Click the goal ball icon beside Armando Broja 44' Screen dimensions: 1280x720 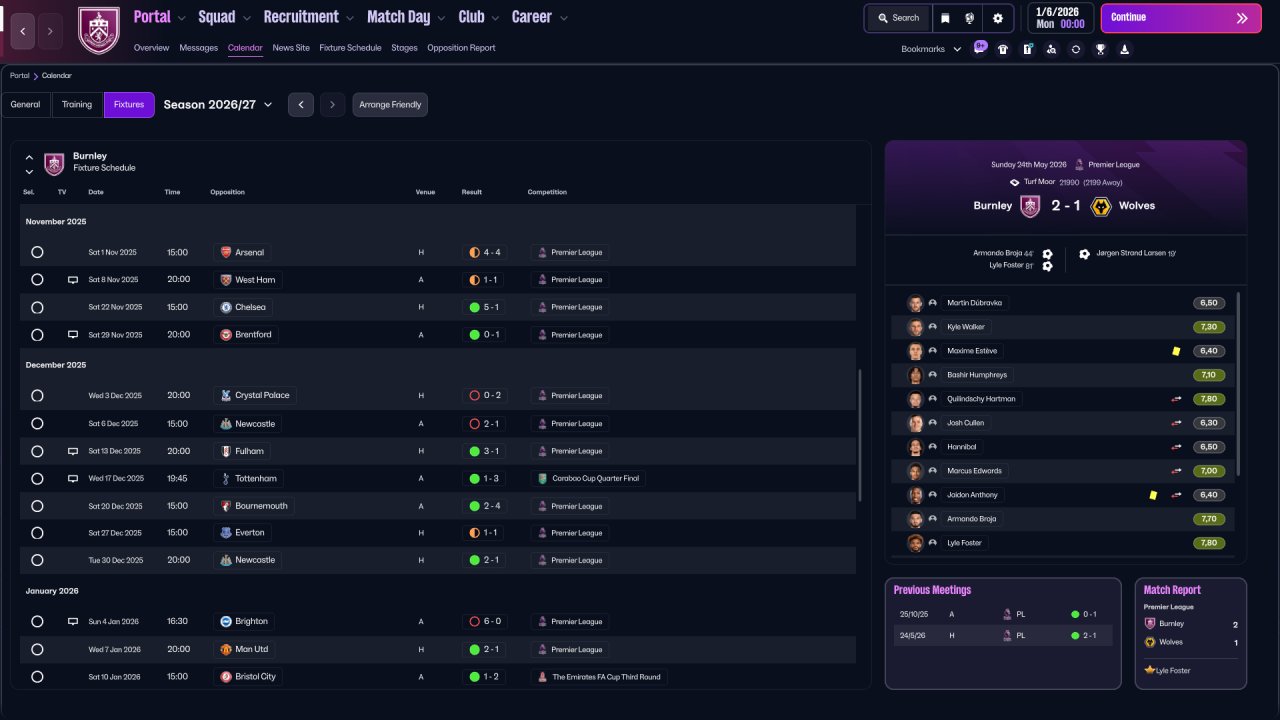pos(1047,254)
